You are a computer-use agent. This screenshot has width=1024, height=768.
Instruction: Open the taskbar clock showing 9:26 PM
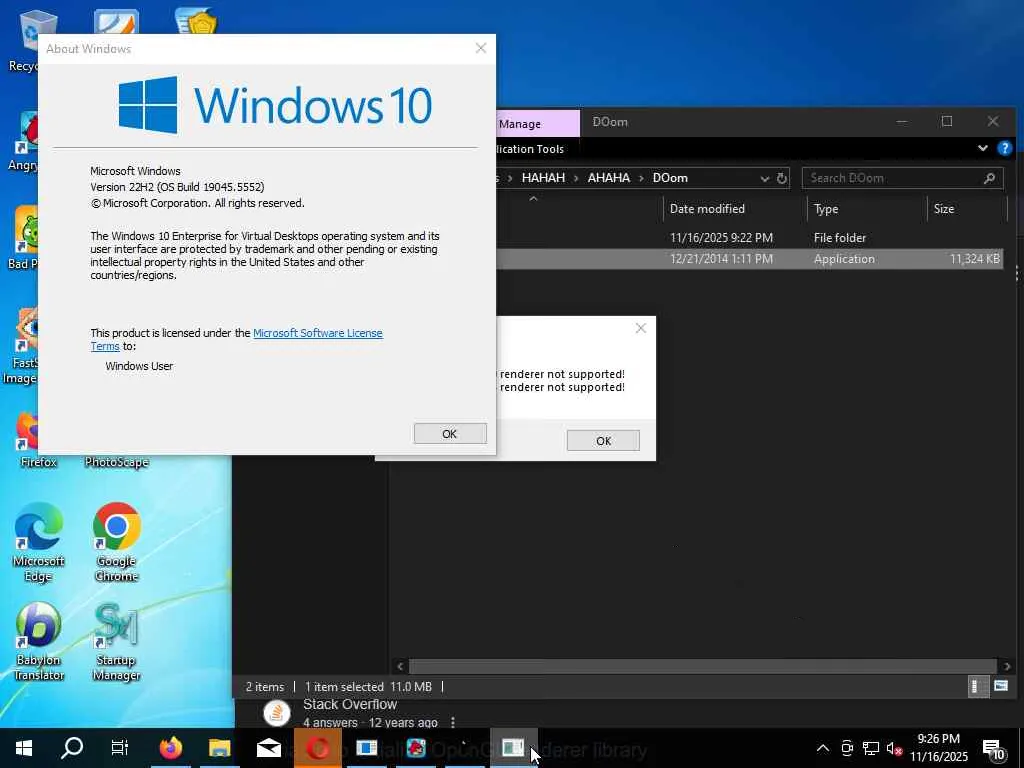click(x=938, y=748)
